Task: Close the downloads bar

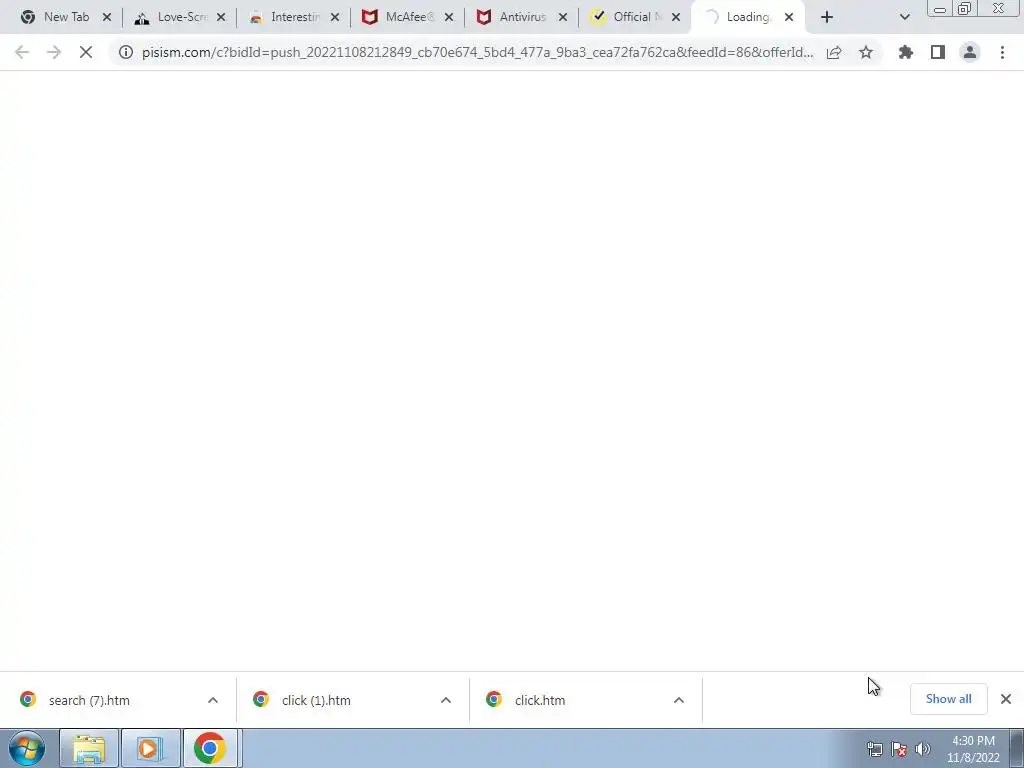Action: [x=1006, y=699]
